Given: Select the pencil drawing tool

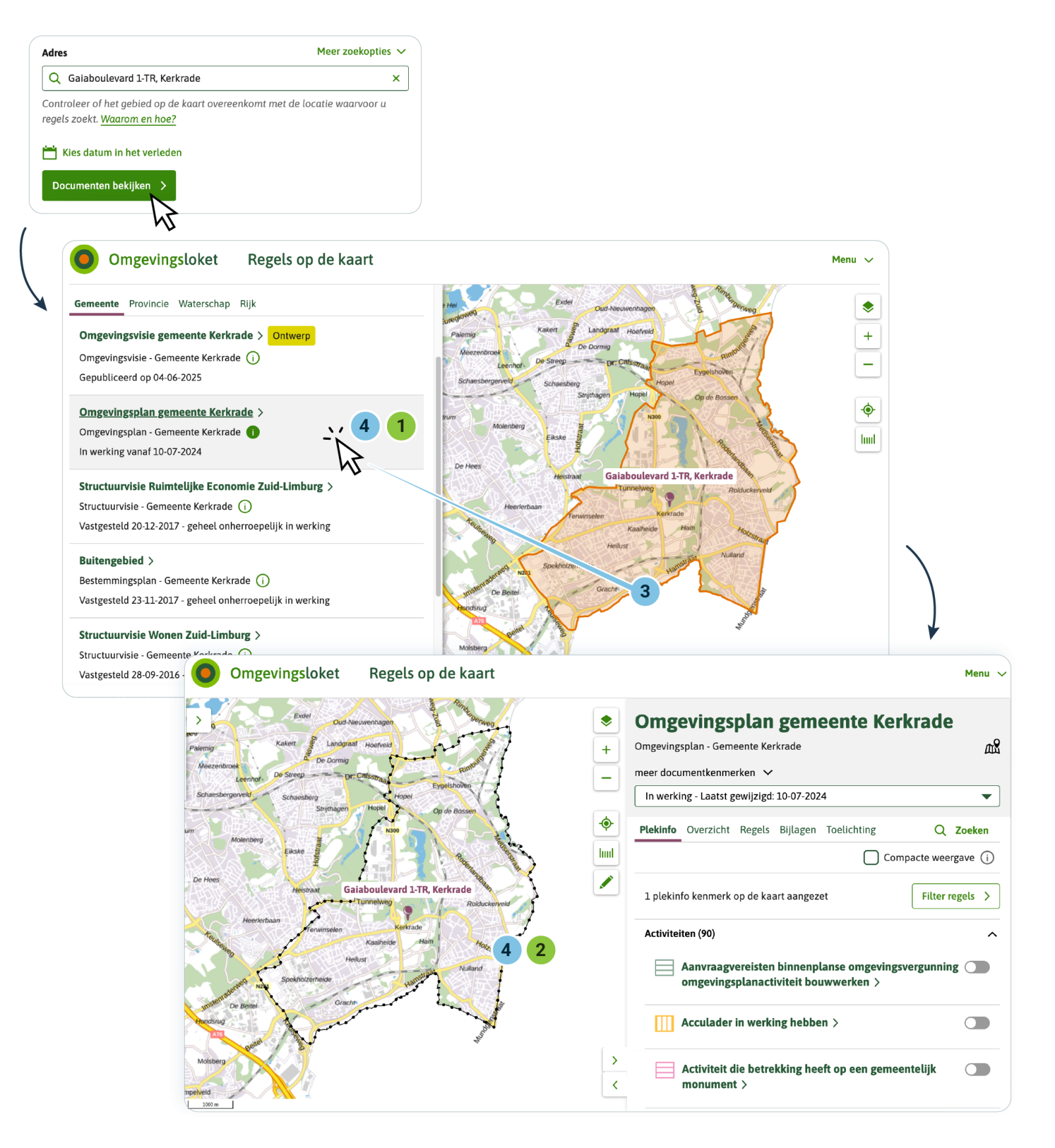Looking at the screenshot, I should [x=605, y=882].
